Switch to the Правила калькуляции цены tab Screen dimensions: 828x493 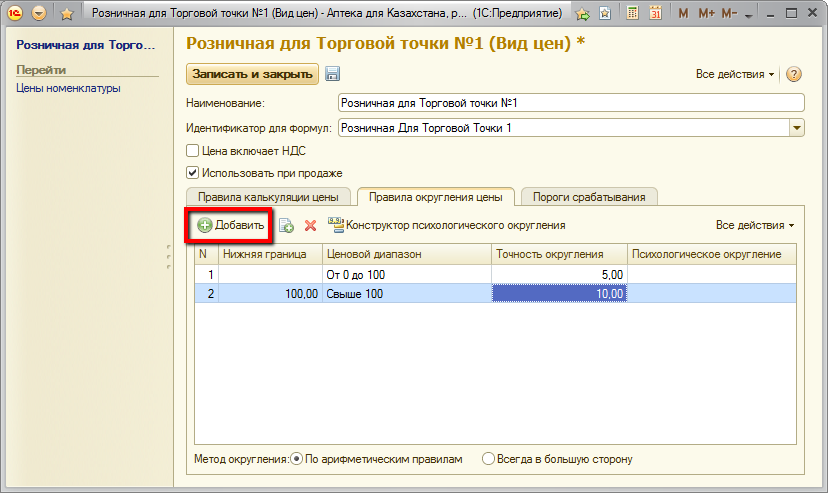pyautogui.click(x=269, y=197)
